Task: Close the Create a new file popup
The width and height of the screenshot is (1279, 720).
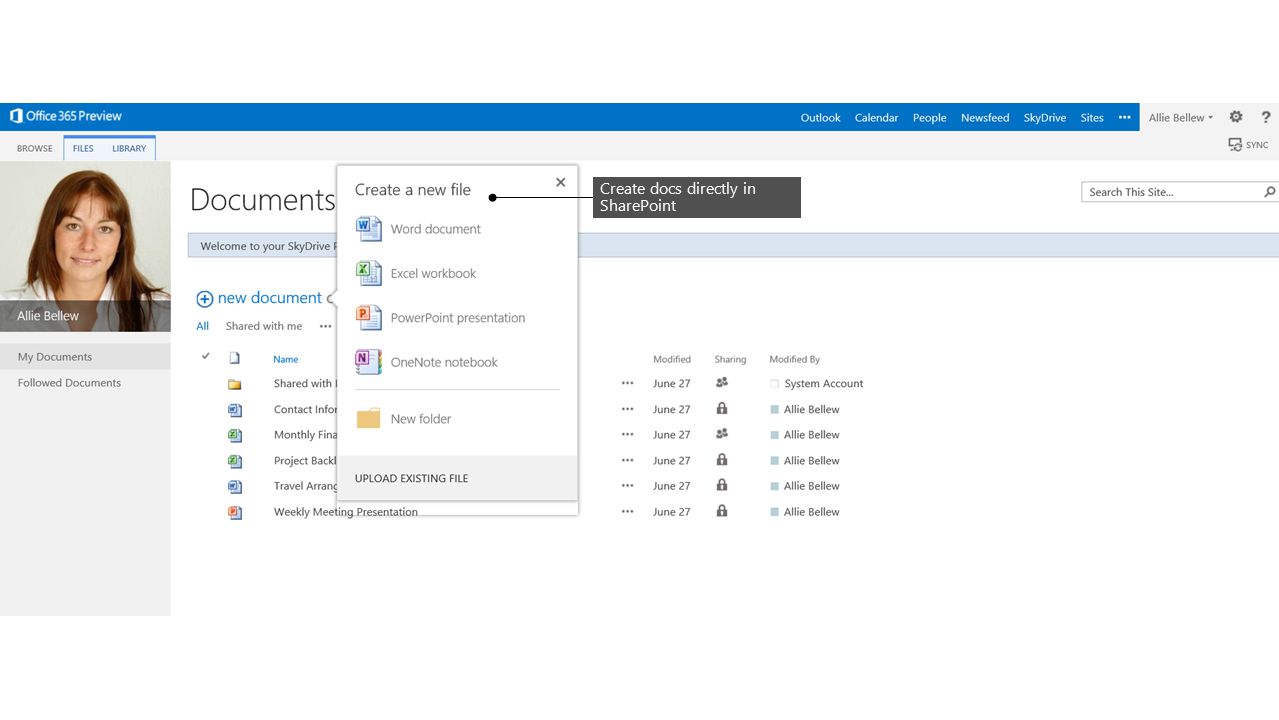Action: [x=561, y=182]
